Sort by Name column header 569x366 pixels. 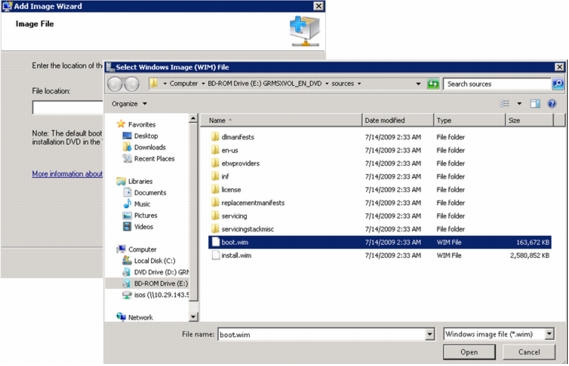(282, 120)
